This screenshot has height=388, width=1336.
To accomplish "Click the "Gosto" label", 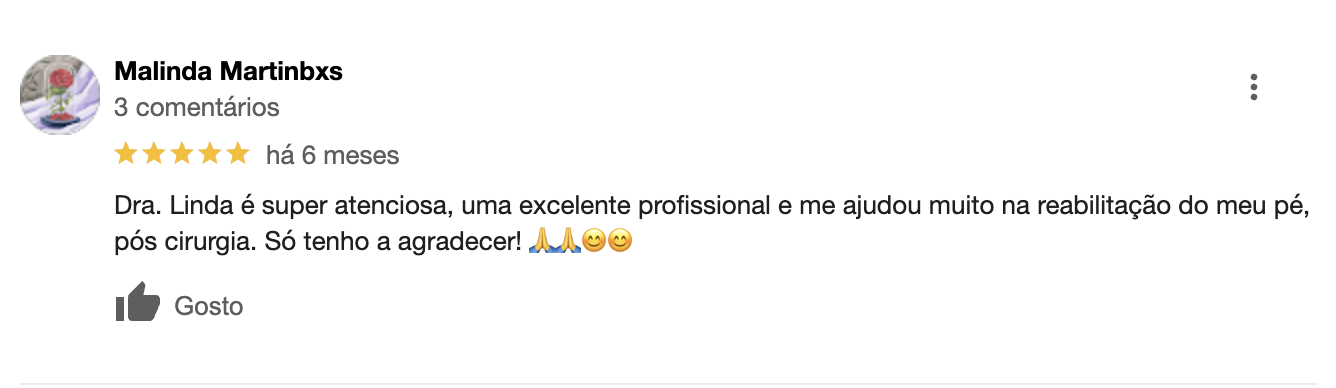I will pyautogui.click(x=209, y=306).
